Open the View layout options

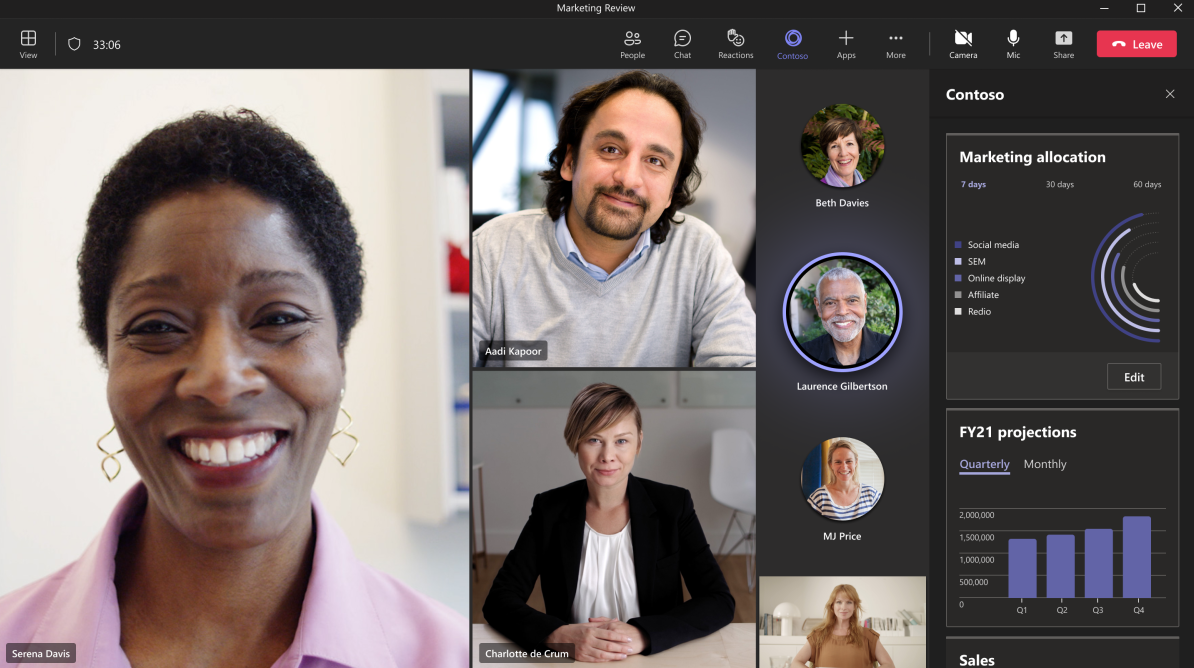(x=28, y=43)
